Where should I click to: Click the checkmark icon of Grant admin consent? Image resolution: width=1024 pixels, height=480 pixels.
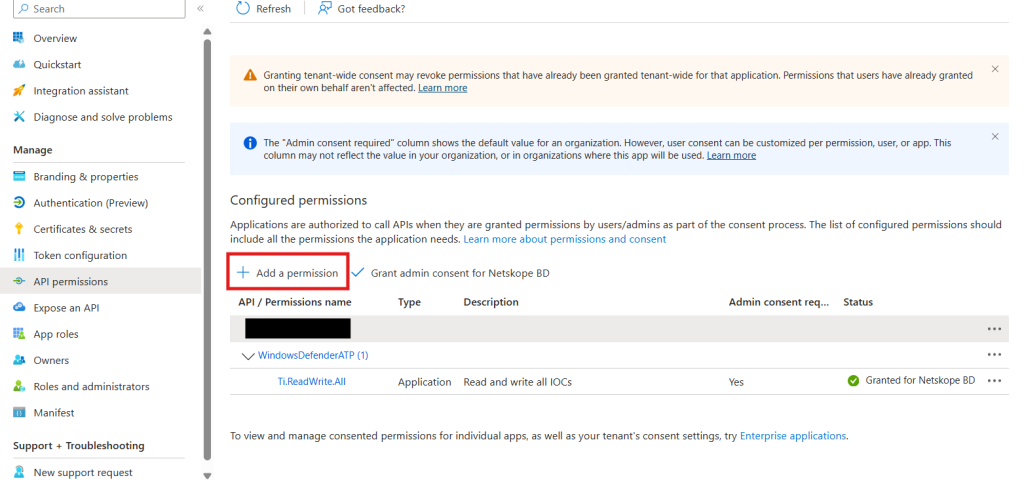coord(357,273)
